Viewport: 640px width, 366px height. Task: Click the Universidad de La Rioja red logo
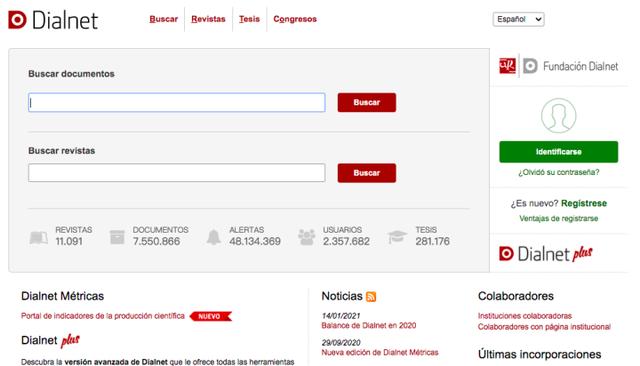(507, 66)
